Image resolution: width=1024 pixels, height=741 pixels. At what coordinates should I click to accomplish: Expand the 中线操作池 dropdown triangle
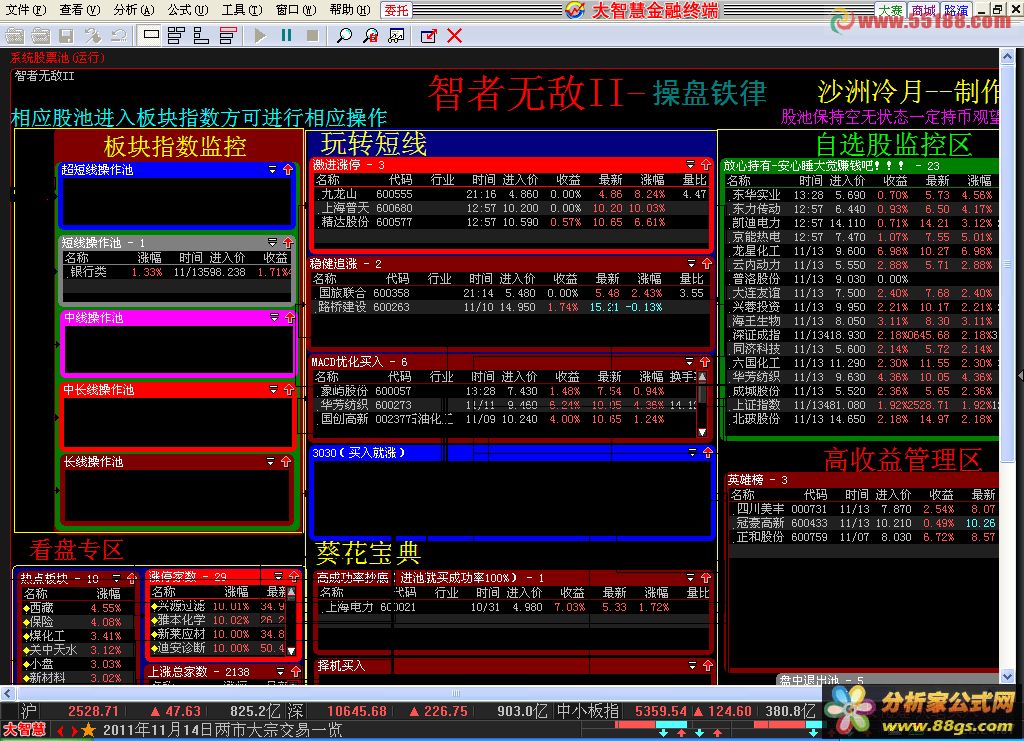tap(274, 317)
